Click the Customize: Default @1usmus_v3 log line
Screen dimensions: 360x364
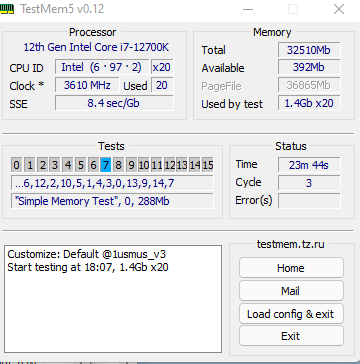pyautogui.click(x=87, y=254)
